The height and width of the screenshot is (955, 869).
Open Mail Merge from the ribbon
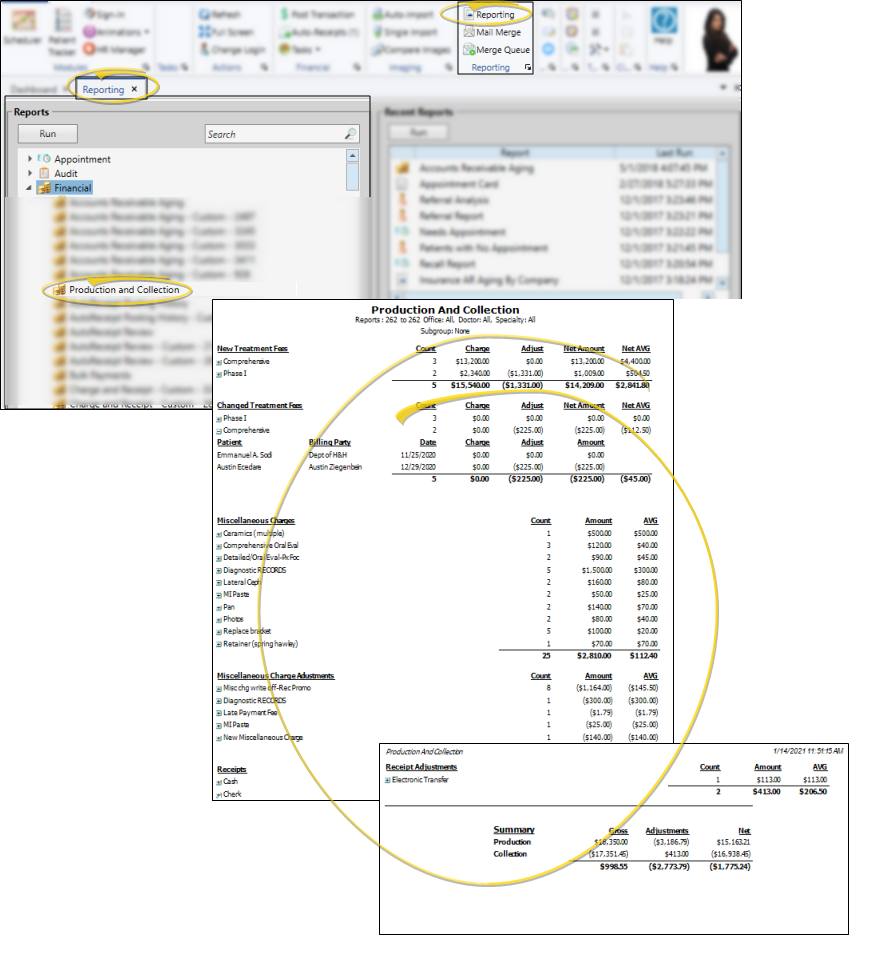496,33
